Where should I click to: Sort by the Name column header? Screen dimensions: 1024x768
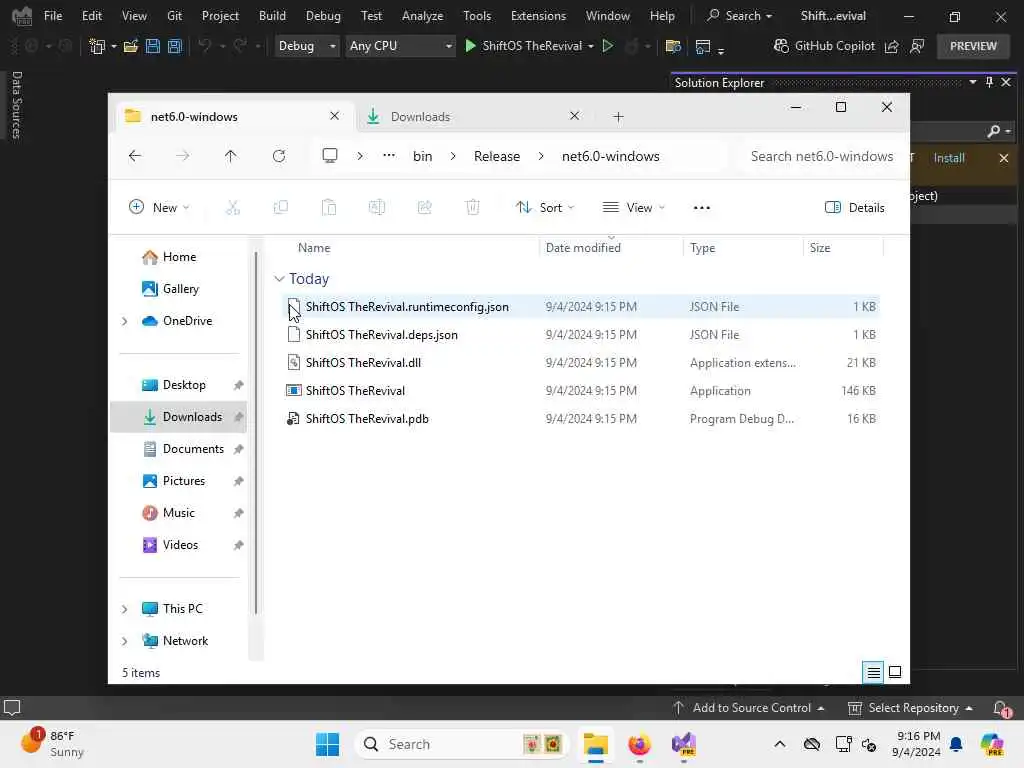tap(314, 248)
